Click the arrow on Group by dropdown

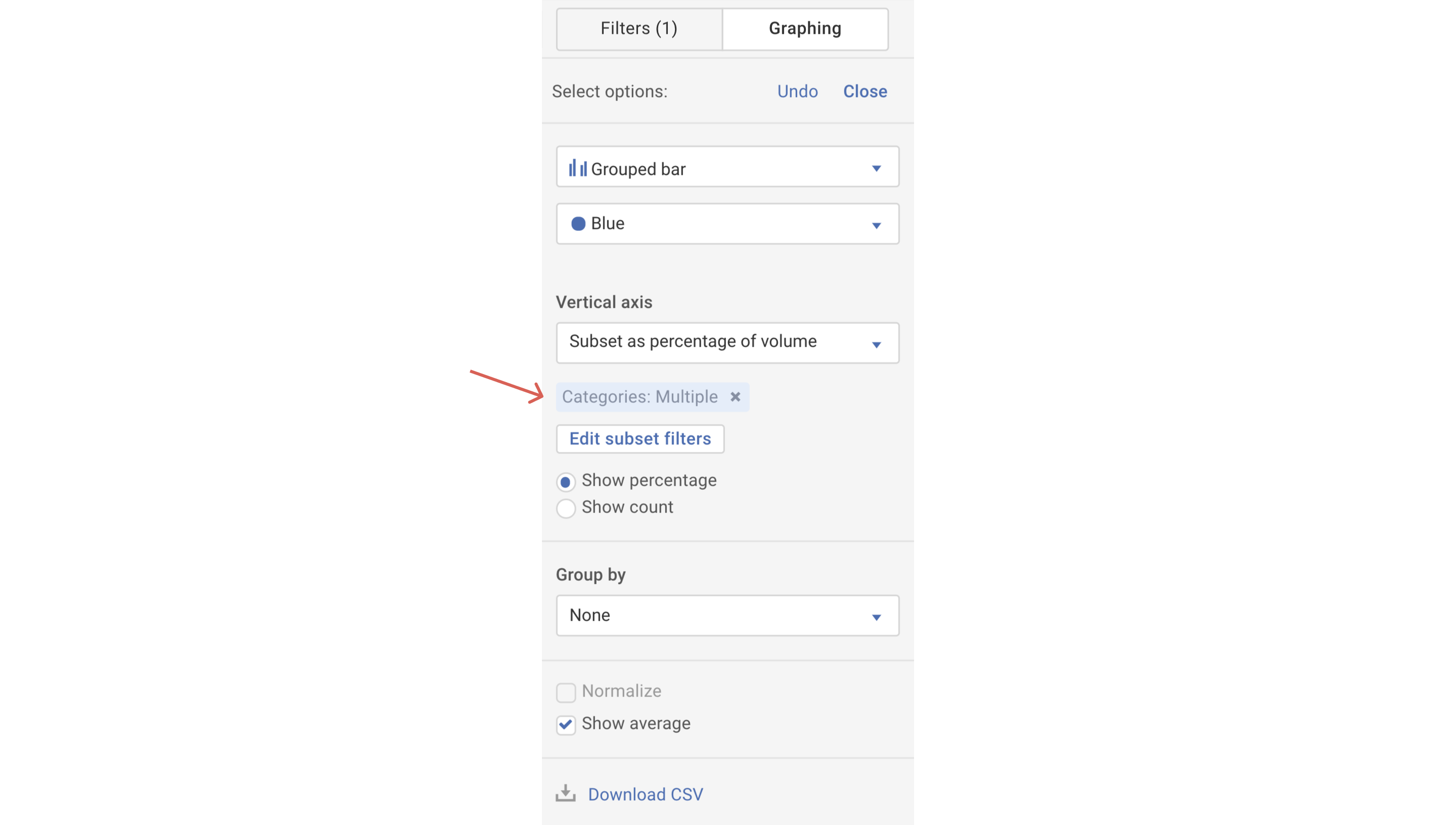click(x=876, y=617)
